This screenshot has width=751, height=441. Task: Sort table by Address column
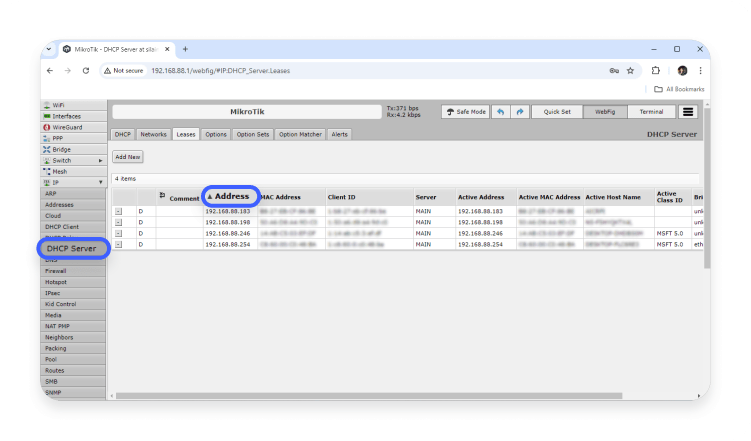[x=232, y=196]
